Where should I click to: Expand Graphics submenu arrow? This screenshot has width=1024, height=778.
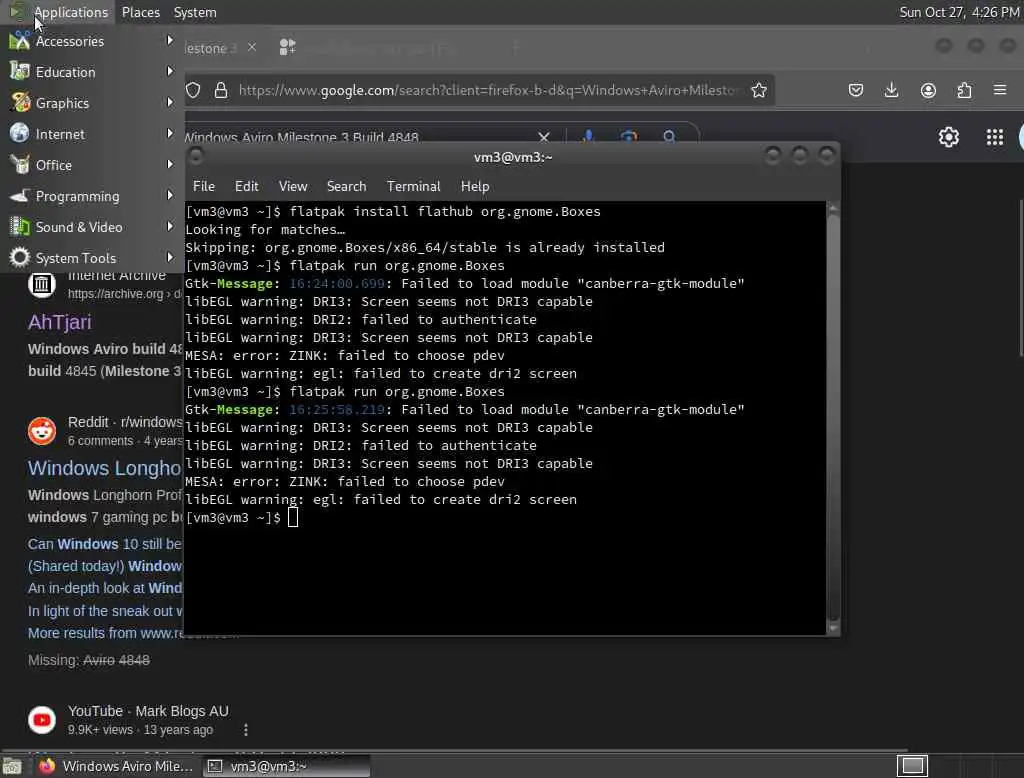170,102
